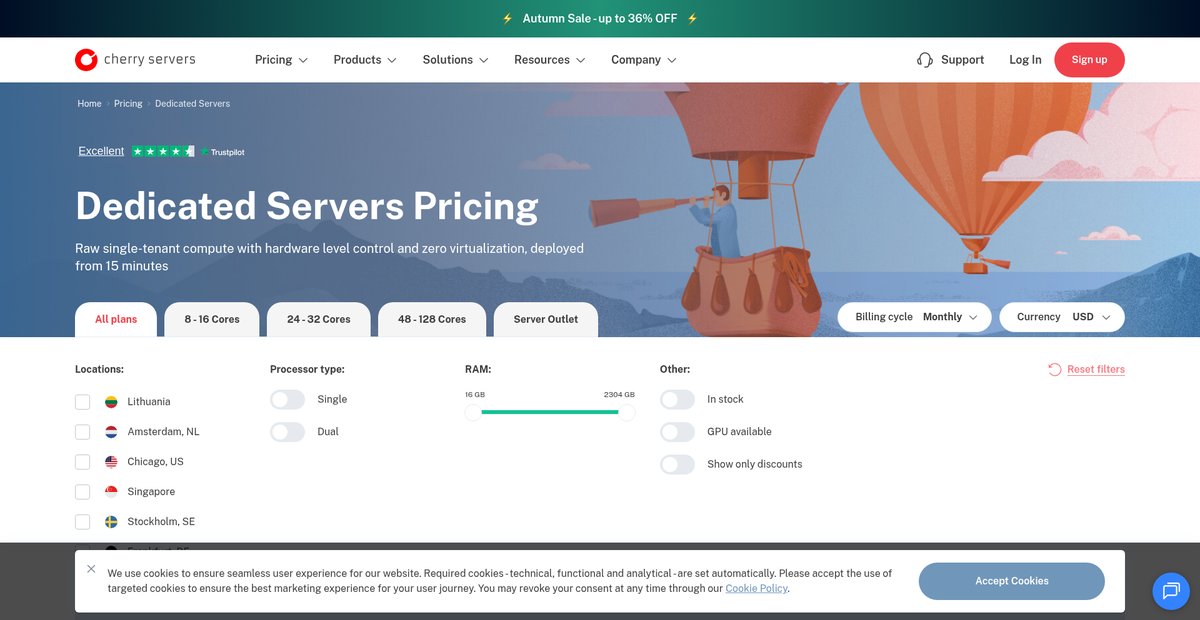Click the RAM slider maximum handle
This screenshot has width=1200, height=620.
(627, 412)
